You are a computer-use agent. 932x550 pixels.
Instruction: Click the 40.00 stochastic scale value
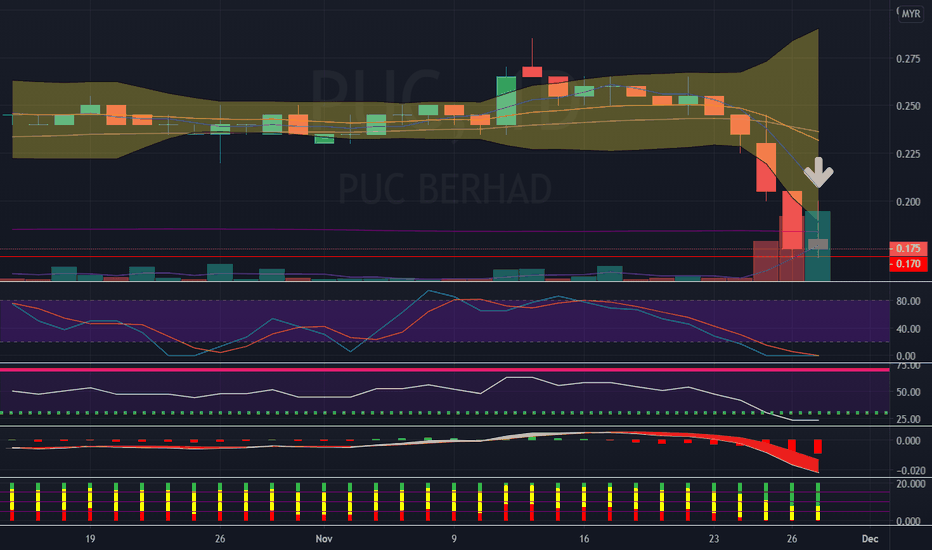point(908,329)
